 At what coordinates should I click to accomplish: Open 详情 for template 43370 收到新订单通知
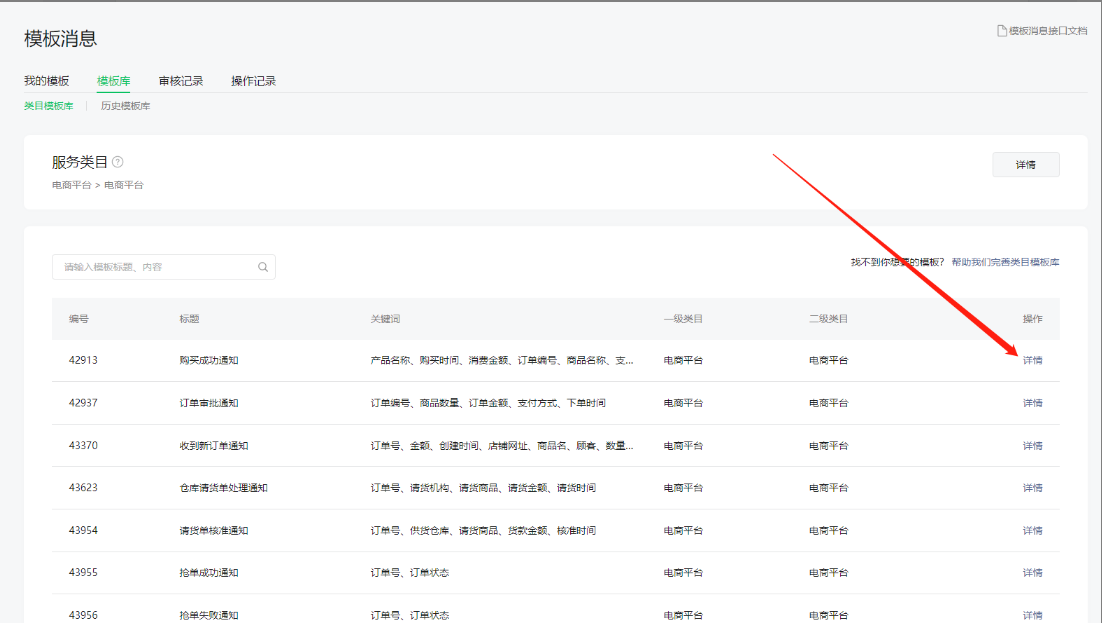click(x=1032, y=446)
